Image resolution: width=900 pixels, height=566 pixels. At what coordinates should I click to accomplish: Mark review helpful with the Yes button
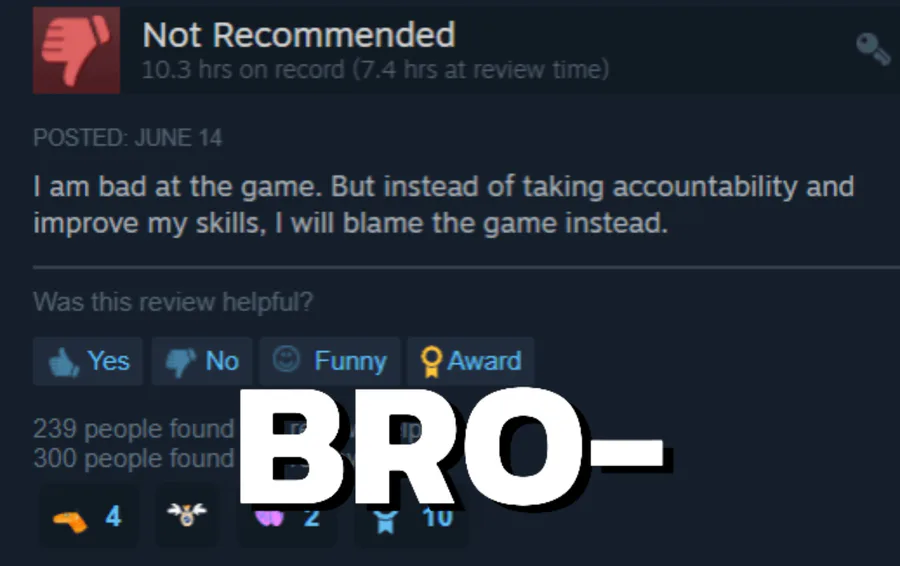point(88,361)
